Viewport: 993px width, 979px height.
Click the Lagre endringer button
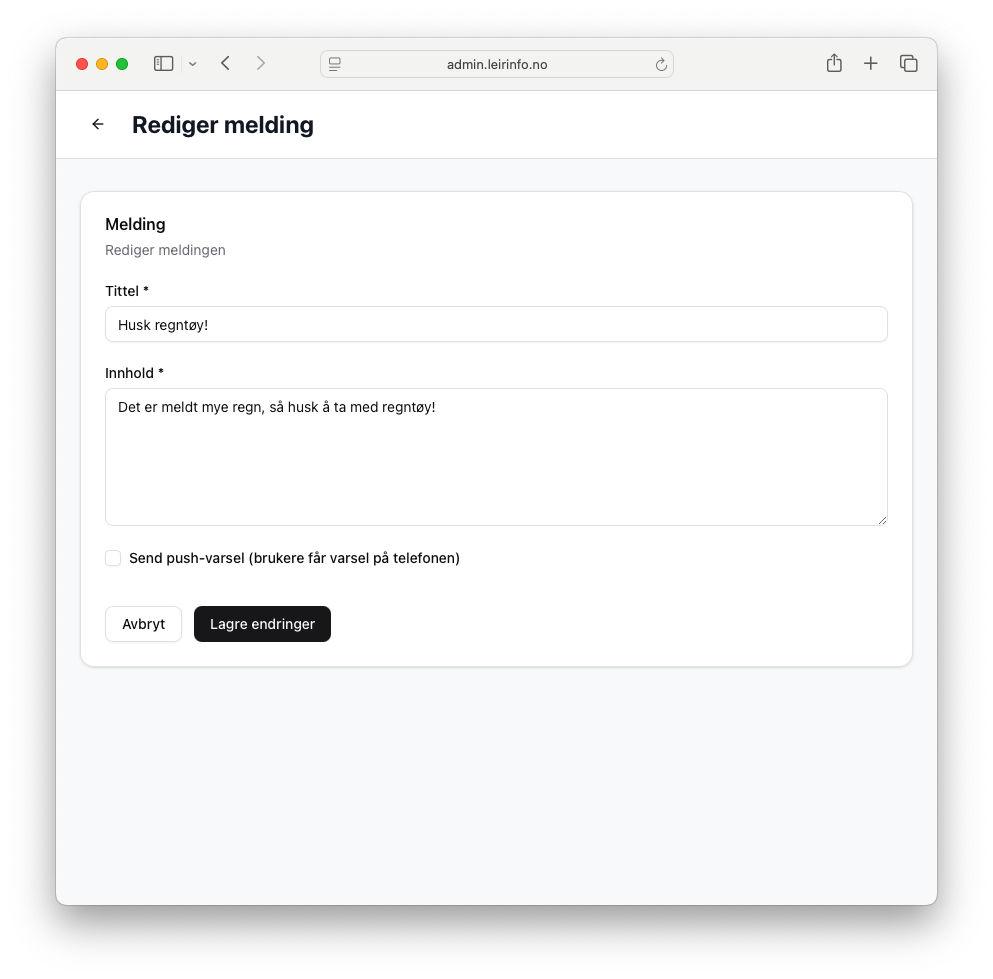point(262,624)
